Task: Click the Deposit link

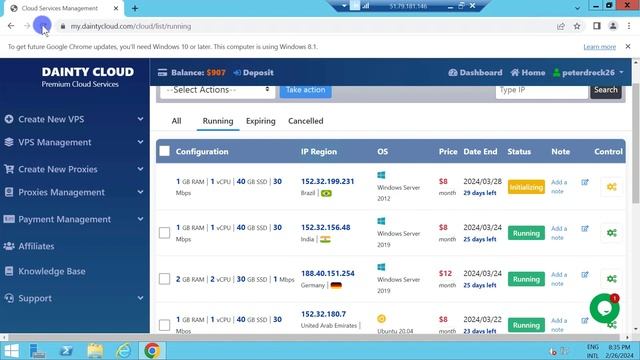Action: 253,73
